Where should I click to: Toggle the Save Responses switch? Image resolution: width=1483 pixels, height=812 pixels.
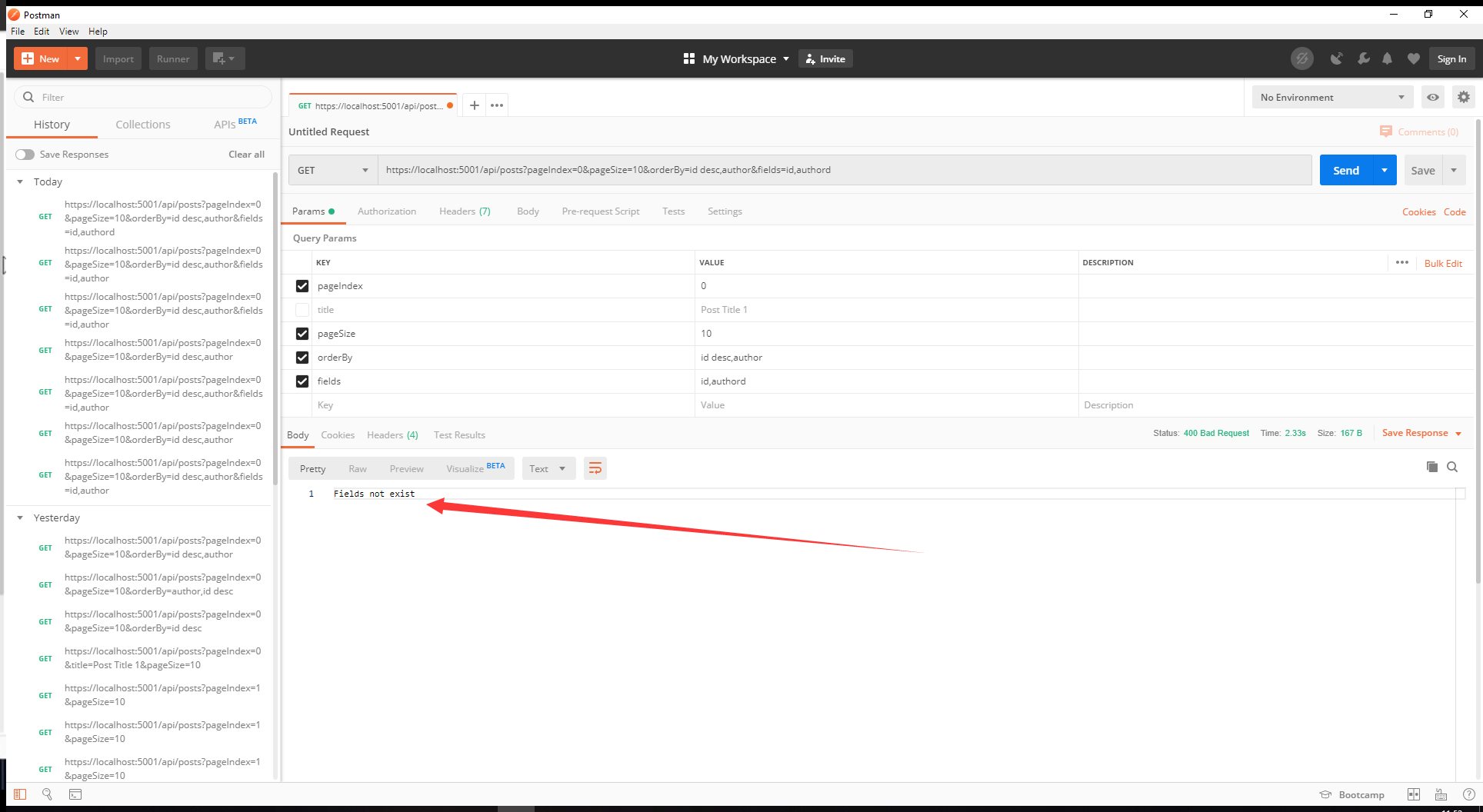(x=25, y=155)
